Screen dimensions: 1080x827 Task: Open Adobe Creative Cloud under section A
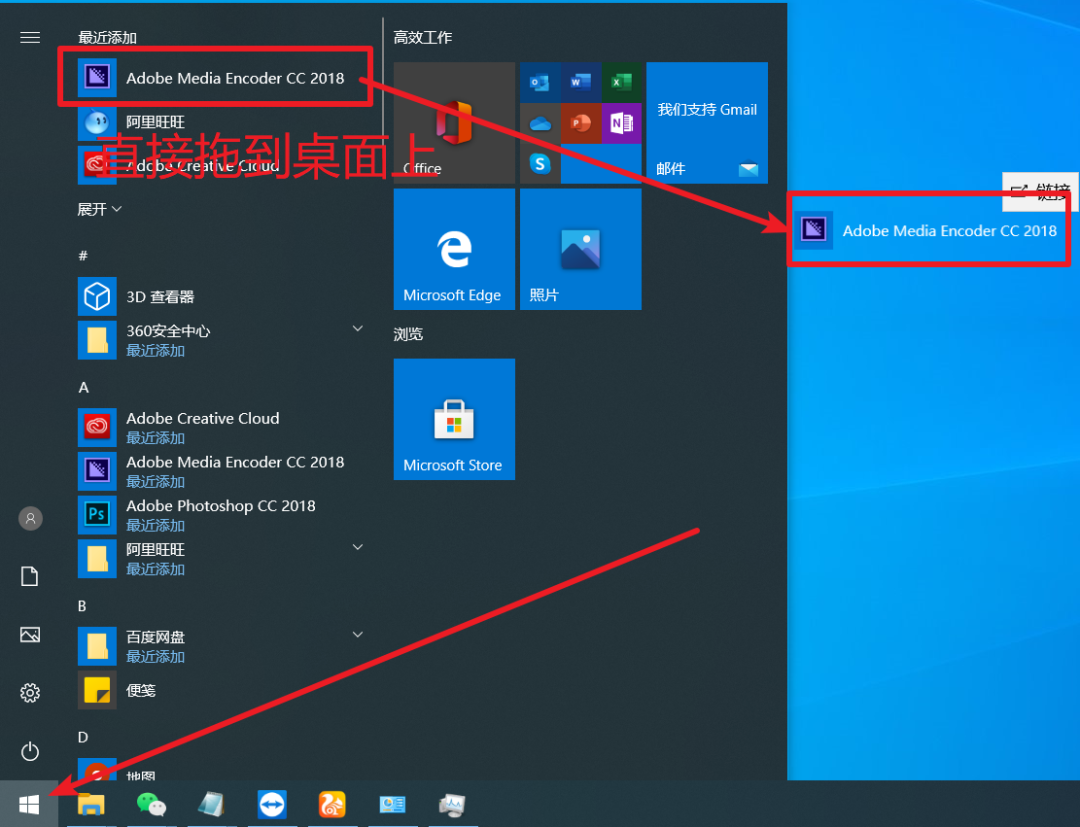[x=220, y=427]
